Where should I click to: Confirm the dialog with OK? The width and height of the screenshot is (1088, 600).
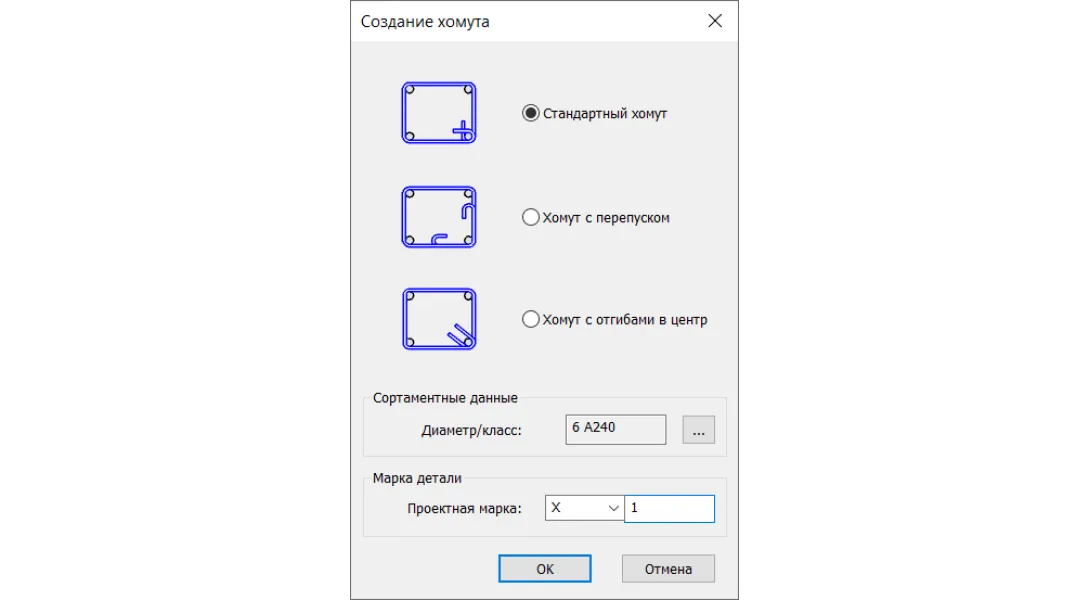(545, 569)
